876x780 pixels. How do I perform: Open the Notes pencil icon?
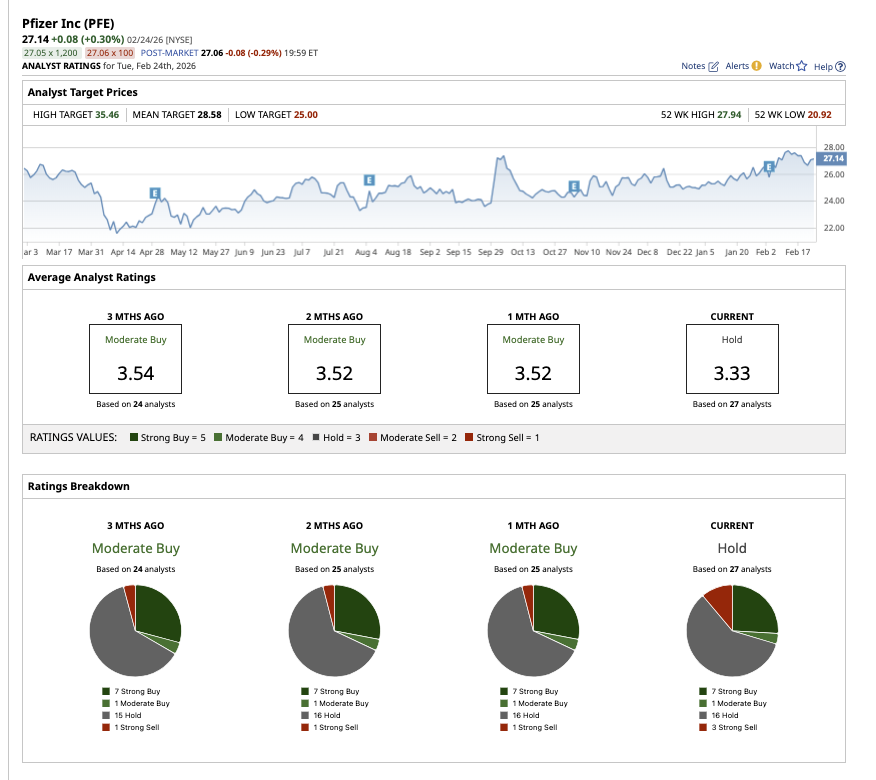(x=713, y=67)
